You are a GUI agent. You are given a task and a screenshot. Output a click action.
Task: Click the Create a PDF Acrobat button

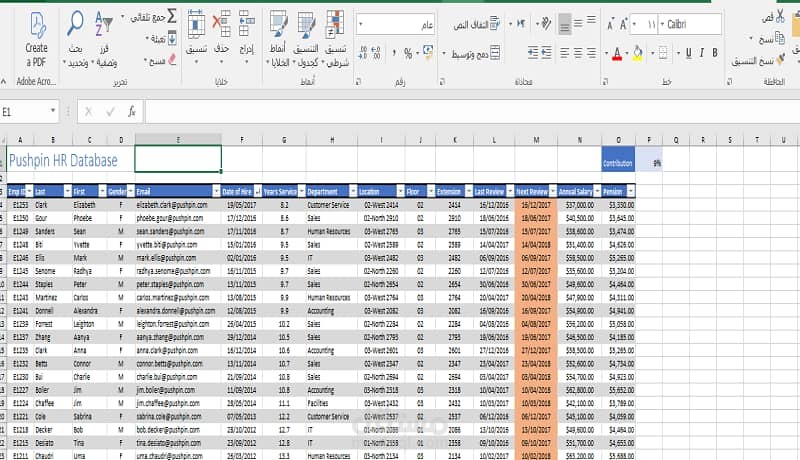[x=36, y=39]
